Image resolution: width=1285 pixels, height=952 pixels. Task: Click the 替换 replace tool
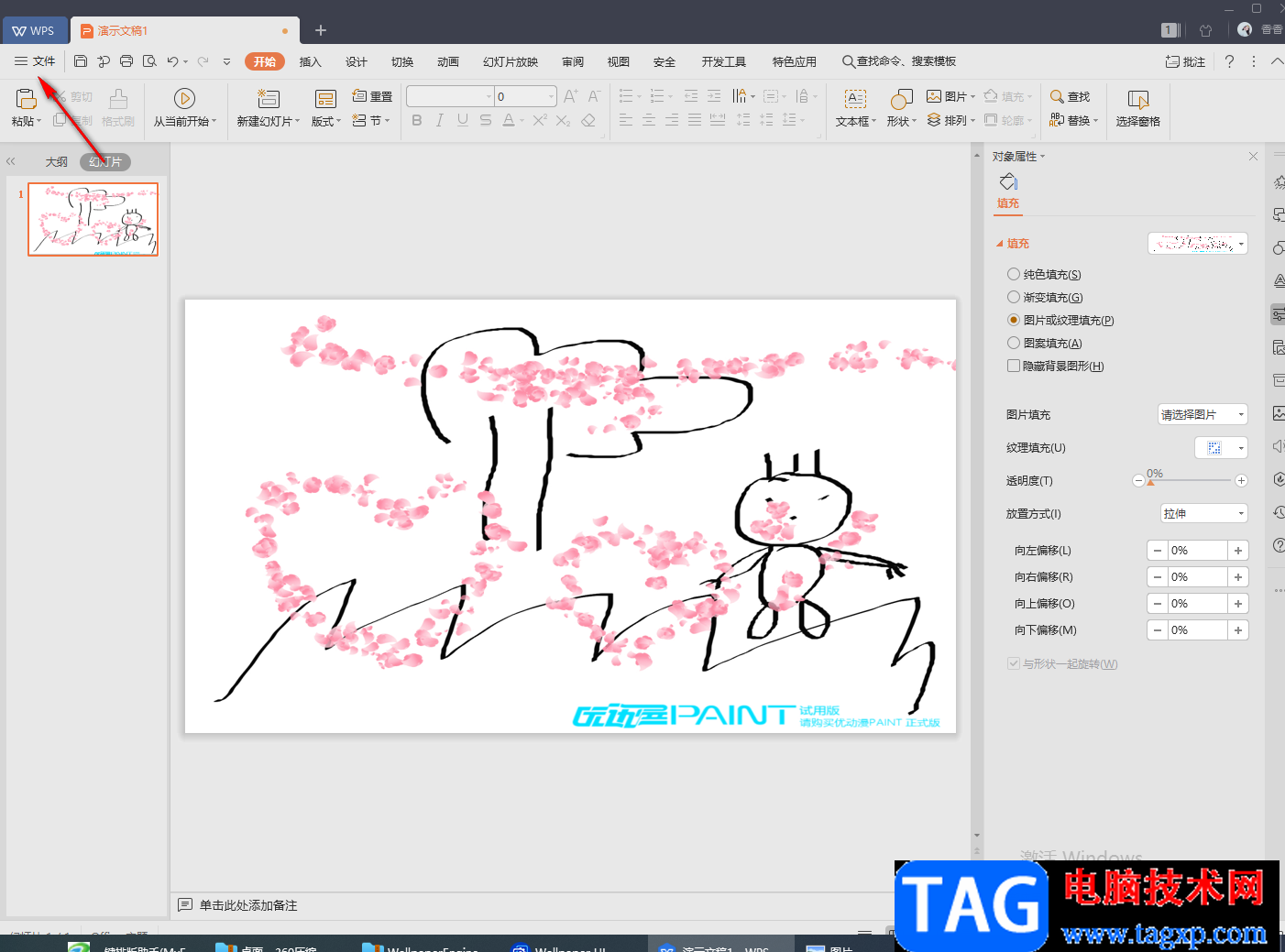[x=1073, y=120]
